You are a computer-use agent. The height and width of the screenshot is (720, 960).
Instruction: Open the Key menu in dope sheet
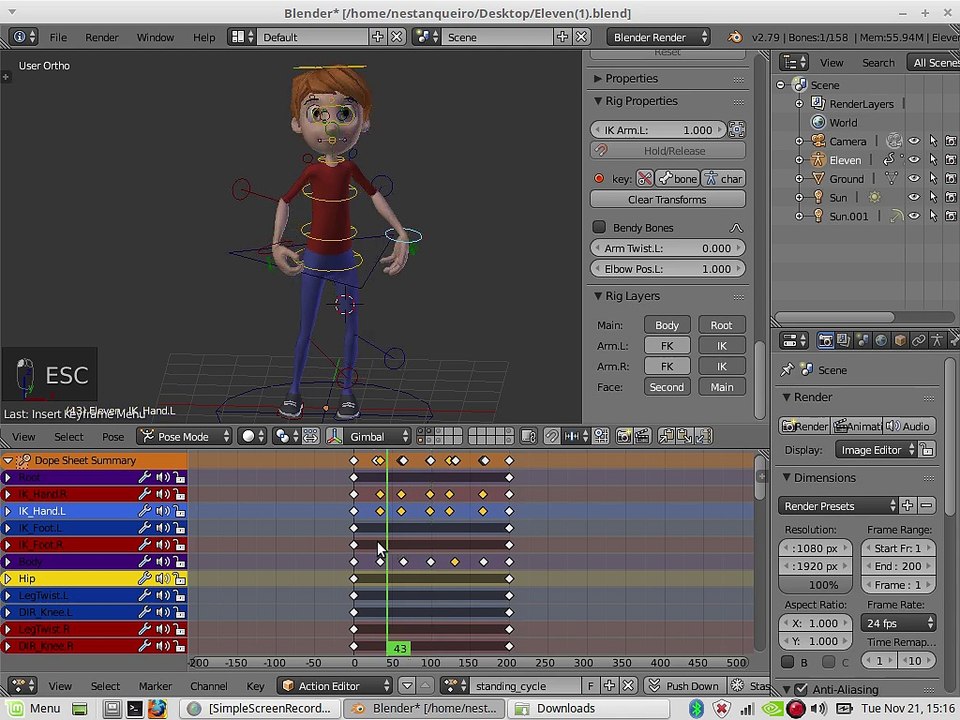(255, 686)
